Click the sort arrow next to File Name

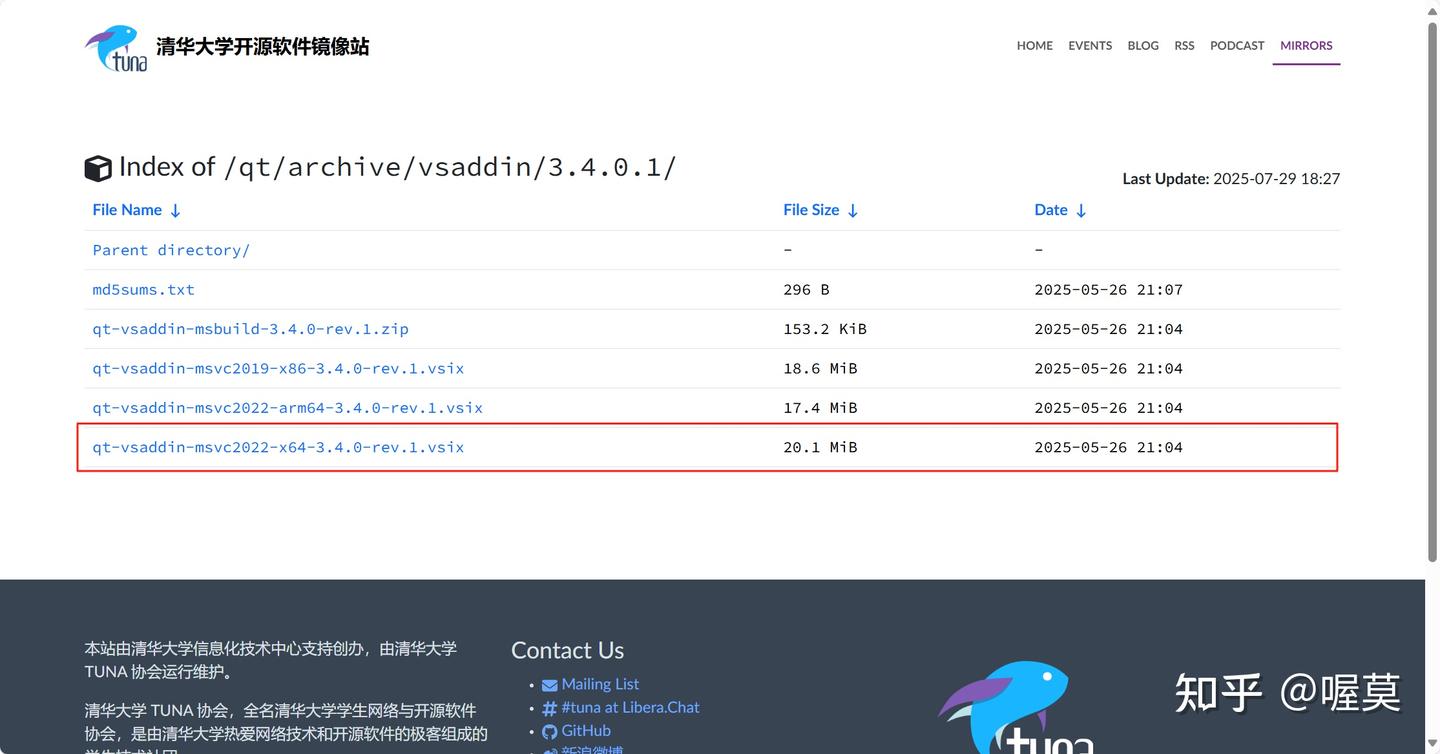click(174, 210)
